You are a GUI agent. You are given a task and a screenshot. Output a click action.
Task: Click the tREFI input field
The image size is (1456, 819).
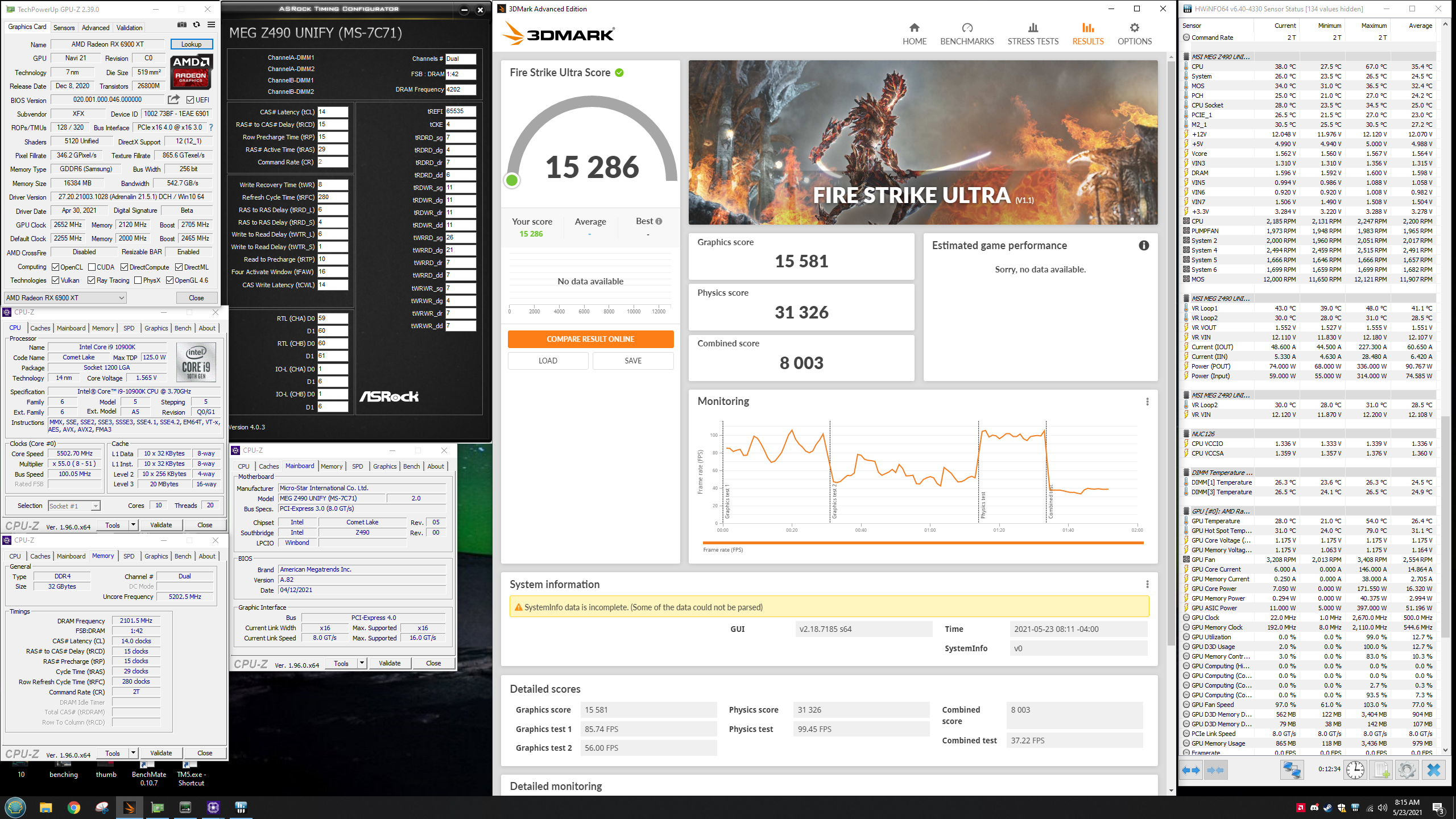point(461,111)
